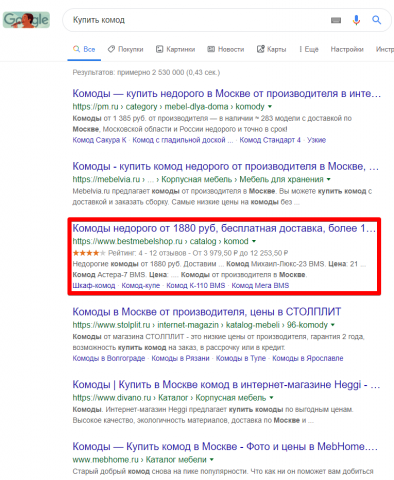Open sitelink Комод К-110 BMS
This screenshot has height=480, width=394.
(196, 286)
